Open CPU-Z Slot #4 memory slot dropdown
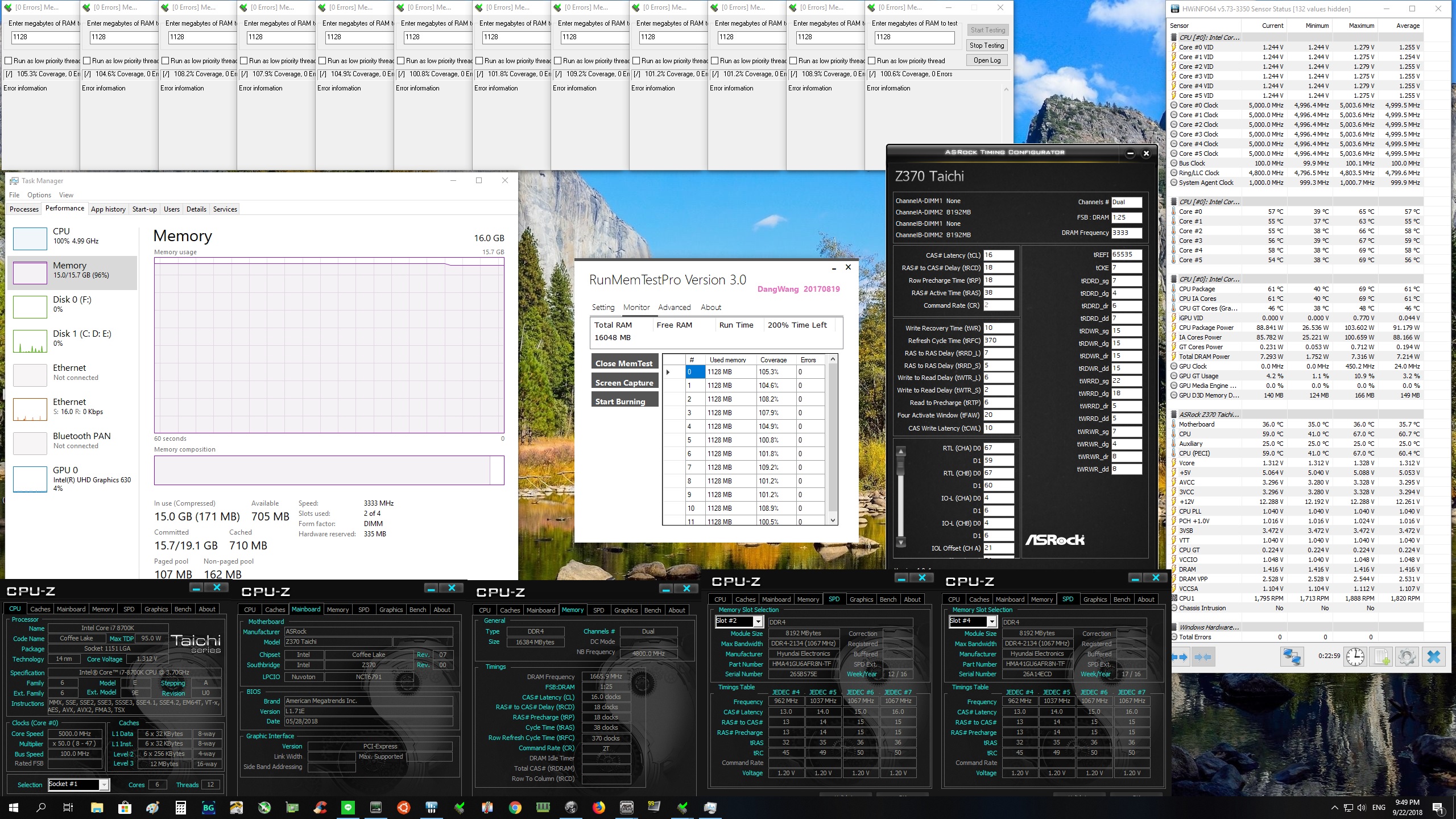This screenshot has width=1456, height=819. [992, 621]
